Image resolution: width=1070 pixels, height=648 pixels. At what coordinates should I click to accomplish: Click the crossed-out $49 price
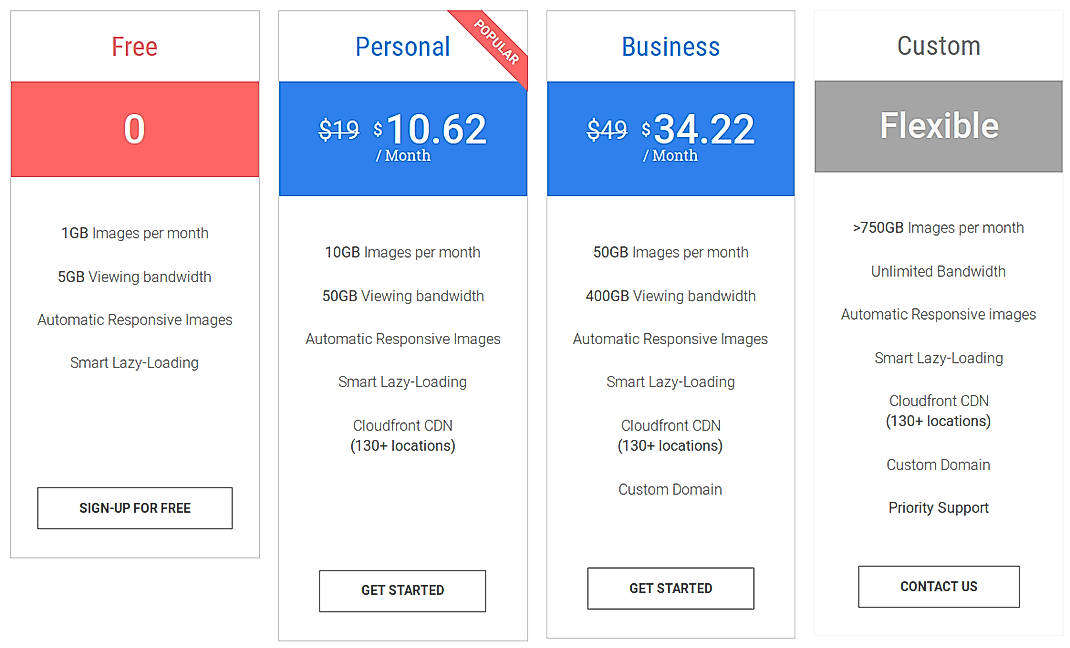(x=608, y=129)
